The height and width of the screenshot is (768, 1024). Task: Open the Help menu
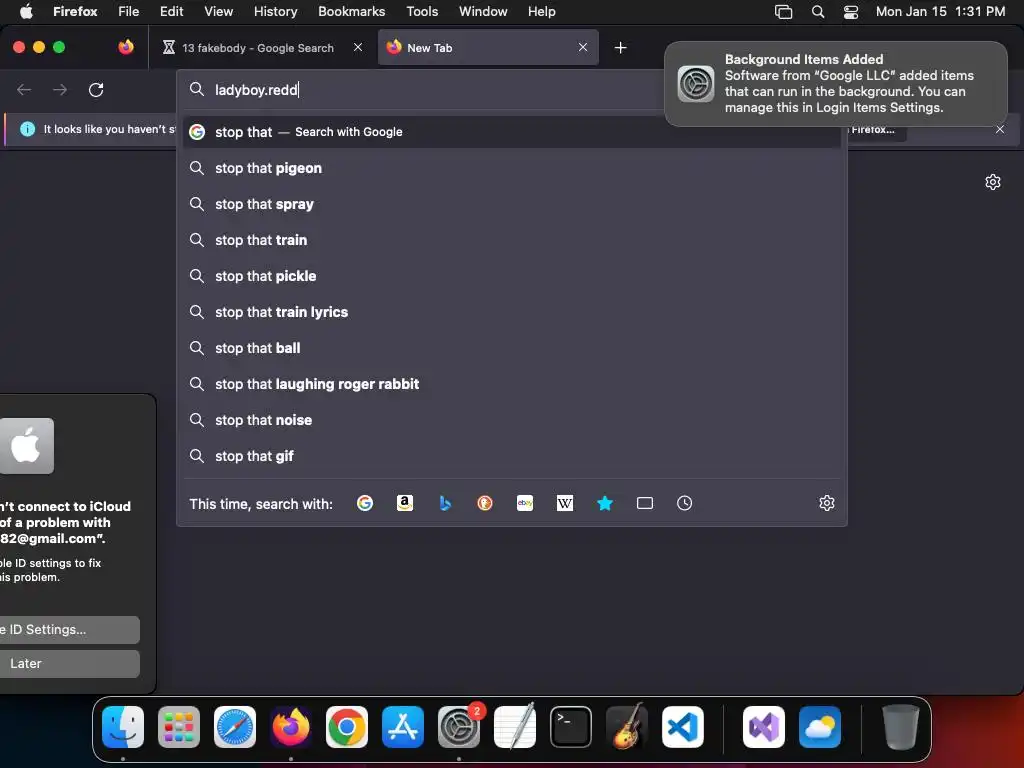tap(541, 11)
